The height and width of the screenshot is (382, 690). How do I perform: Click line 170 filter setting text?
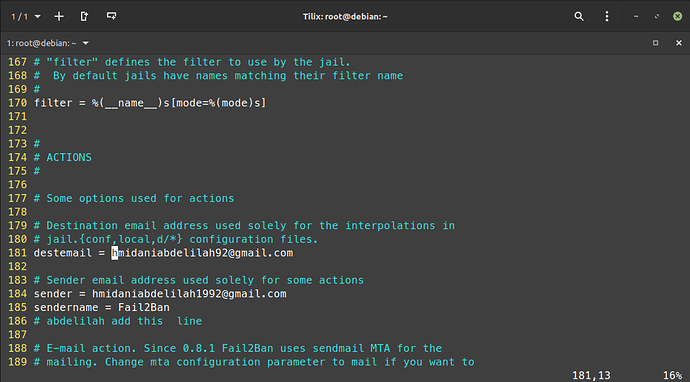(150, 103)
